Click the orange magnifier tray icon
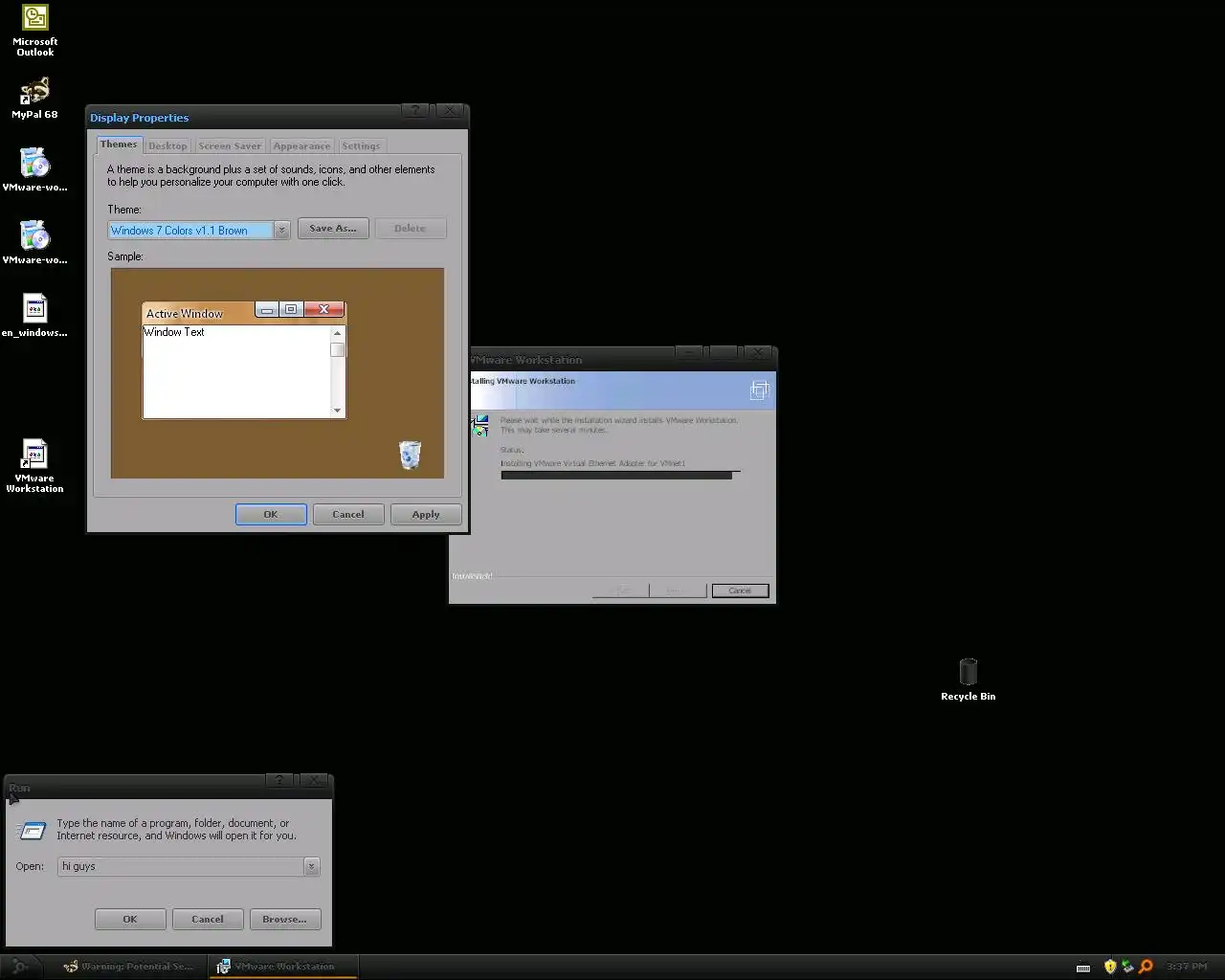 tap(1146, 967)
